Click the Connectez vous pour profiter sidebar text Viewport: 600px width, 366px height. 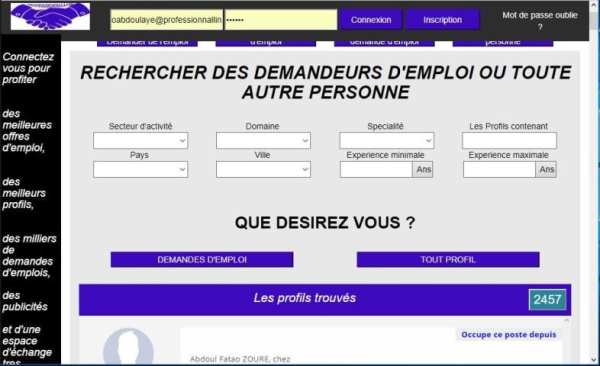(x=28, y=68)
